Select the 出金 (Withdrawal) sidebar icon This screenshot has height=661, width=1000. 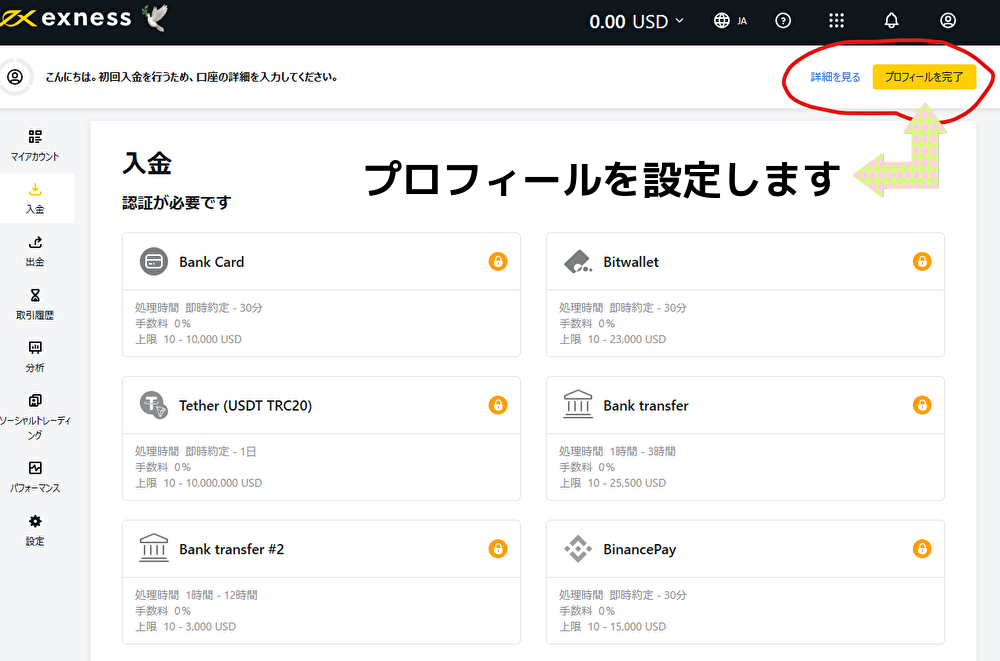[35, 252]
